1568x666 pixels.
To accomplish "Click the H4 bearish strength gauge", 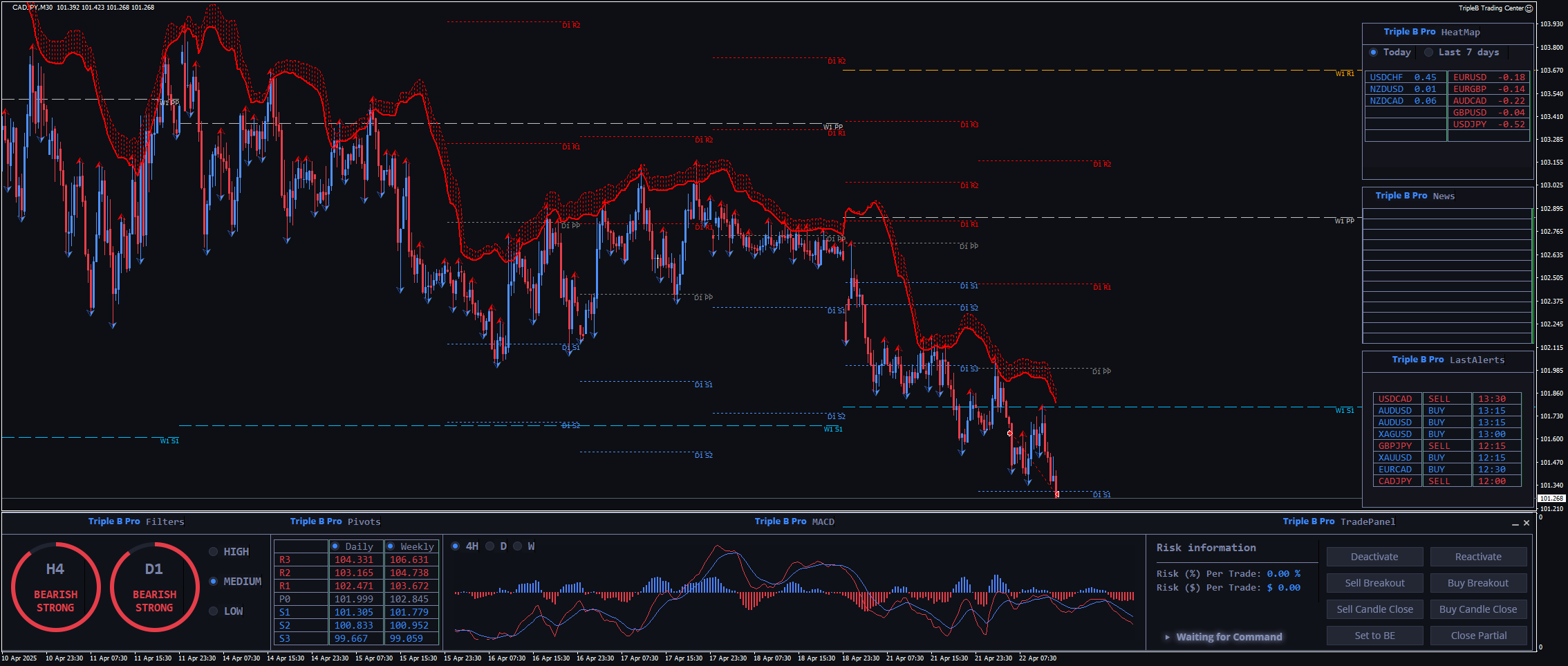I will point(55,587).
